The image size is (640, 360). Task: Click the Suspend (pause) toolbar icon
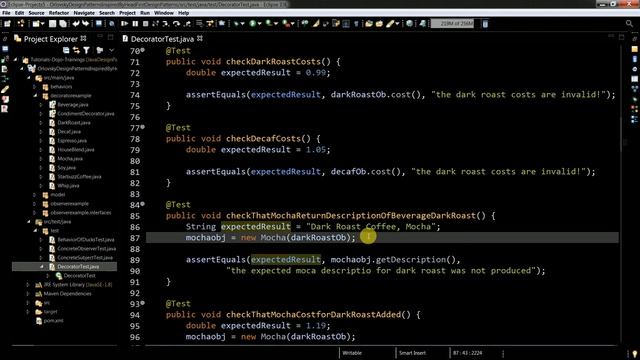click(x=135, y=24)
